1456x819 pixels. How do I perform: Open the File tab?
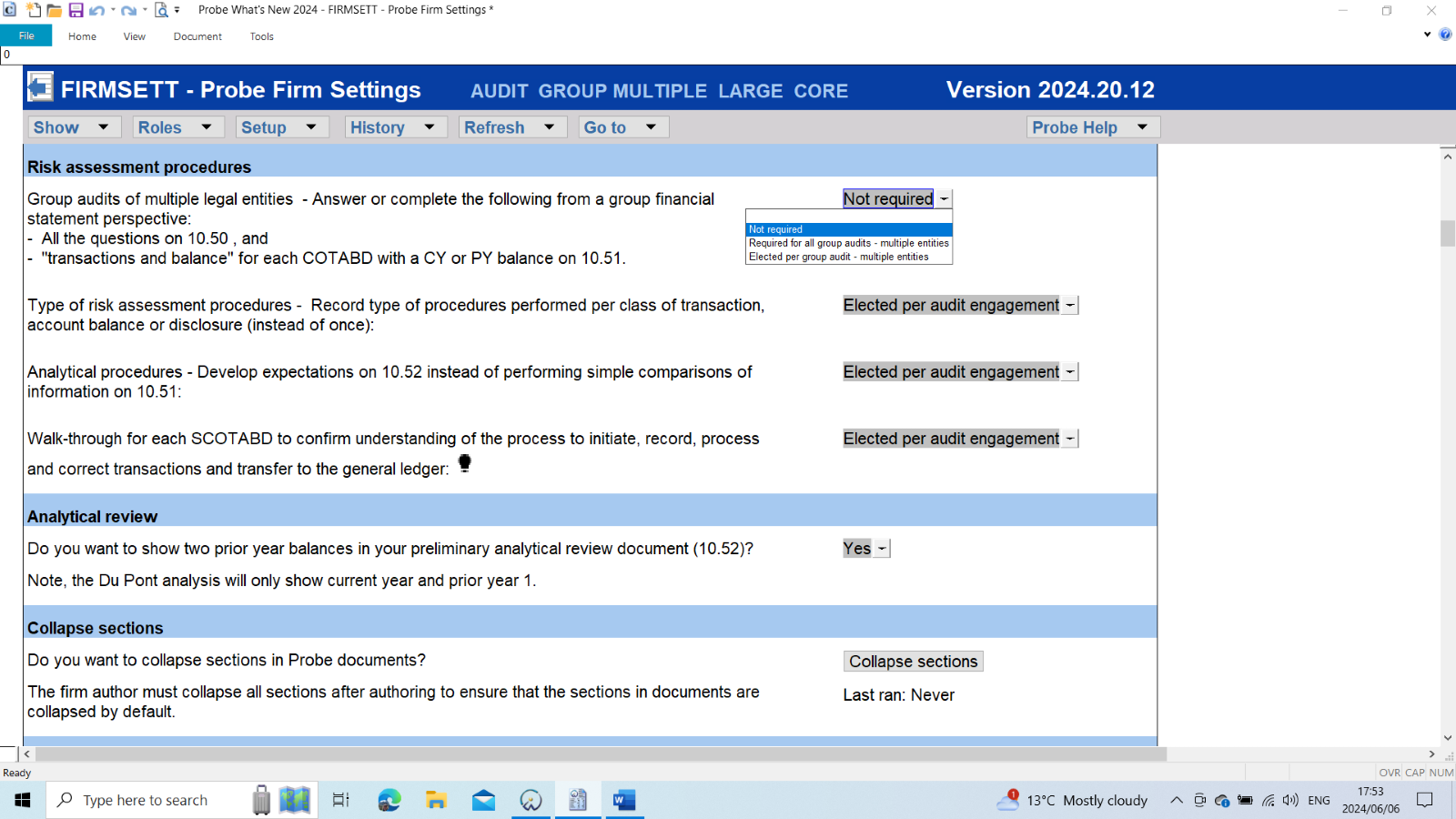click(x=26, y=35)
